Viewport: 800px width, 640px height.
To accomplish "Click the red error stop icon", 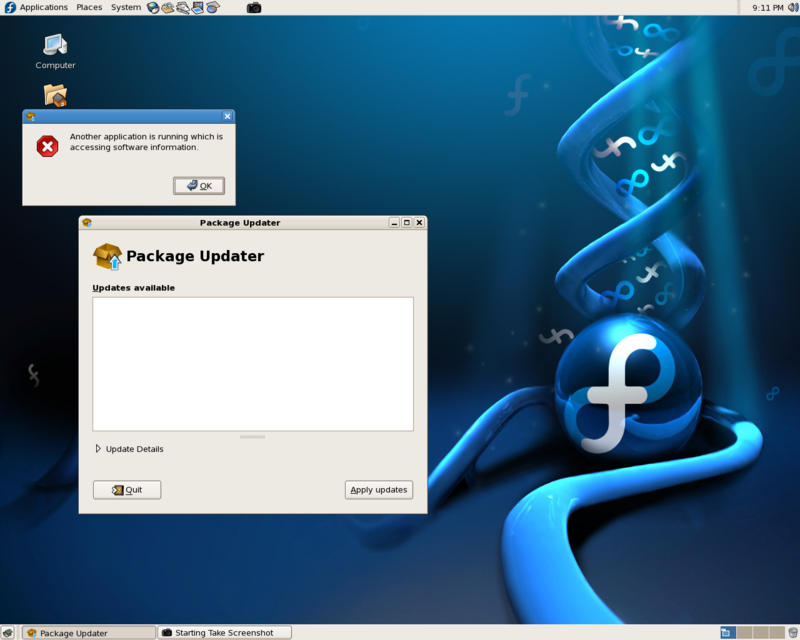I will click(47, 146).
